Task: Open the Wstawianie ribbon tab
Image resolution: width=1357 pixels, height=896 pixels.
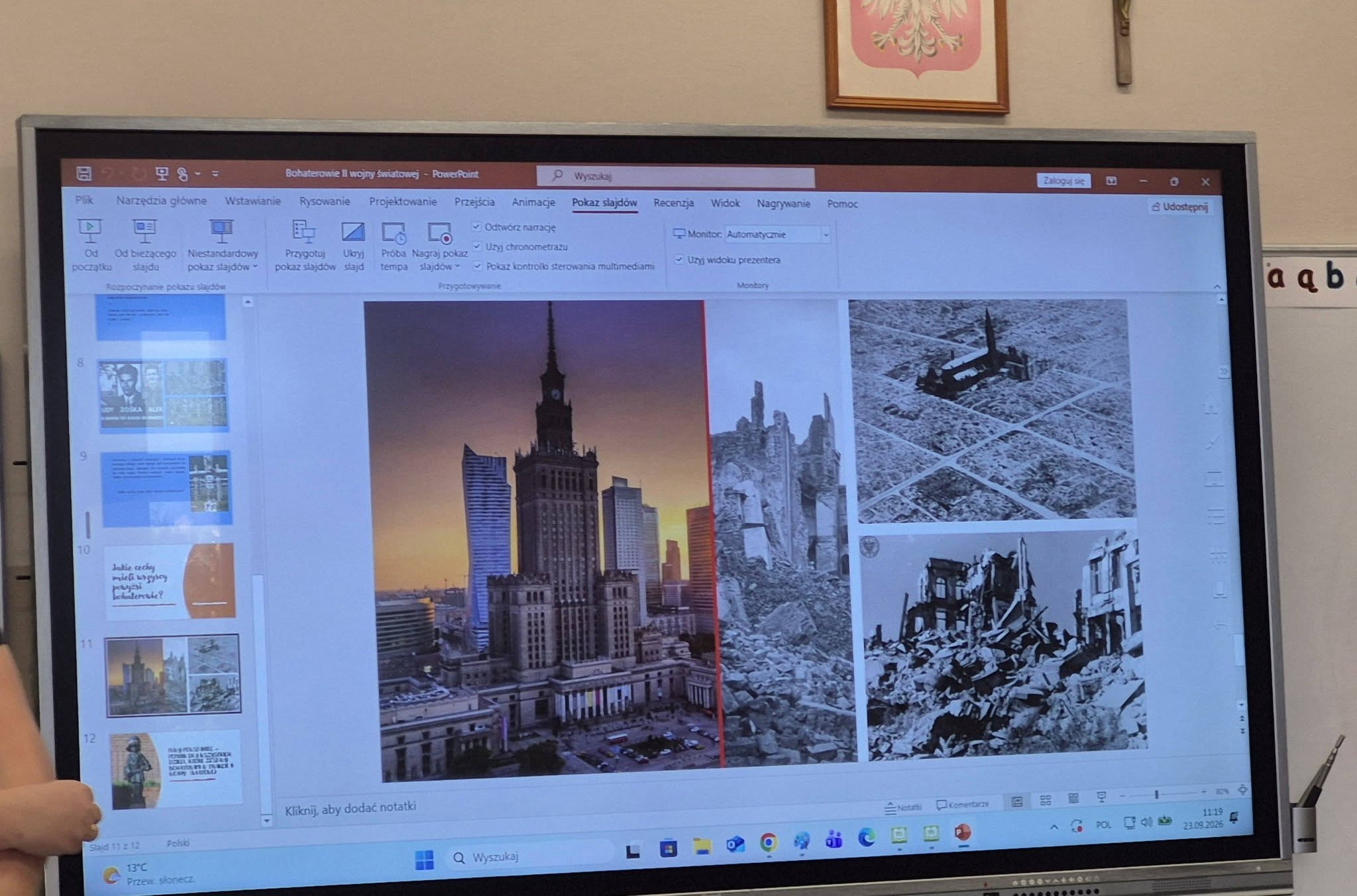Action: [252, 201]
